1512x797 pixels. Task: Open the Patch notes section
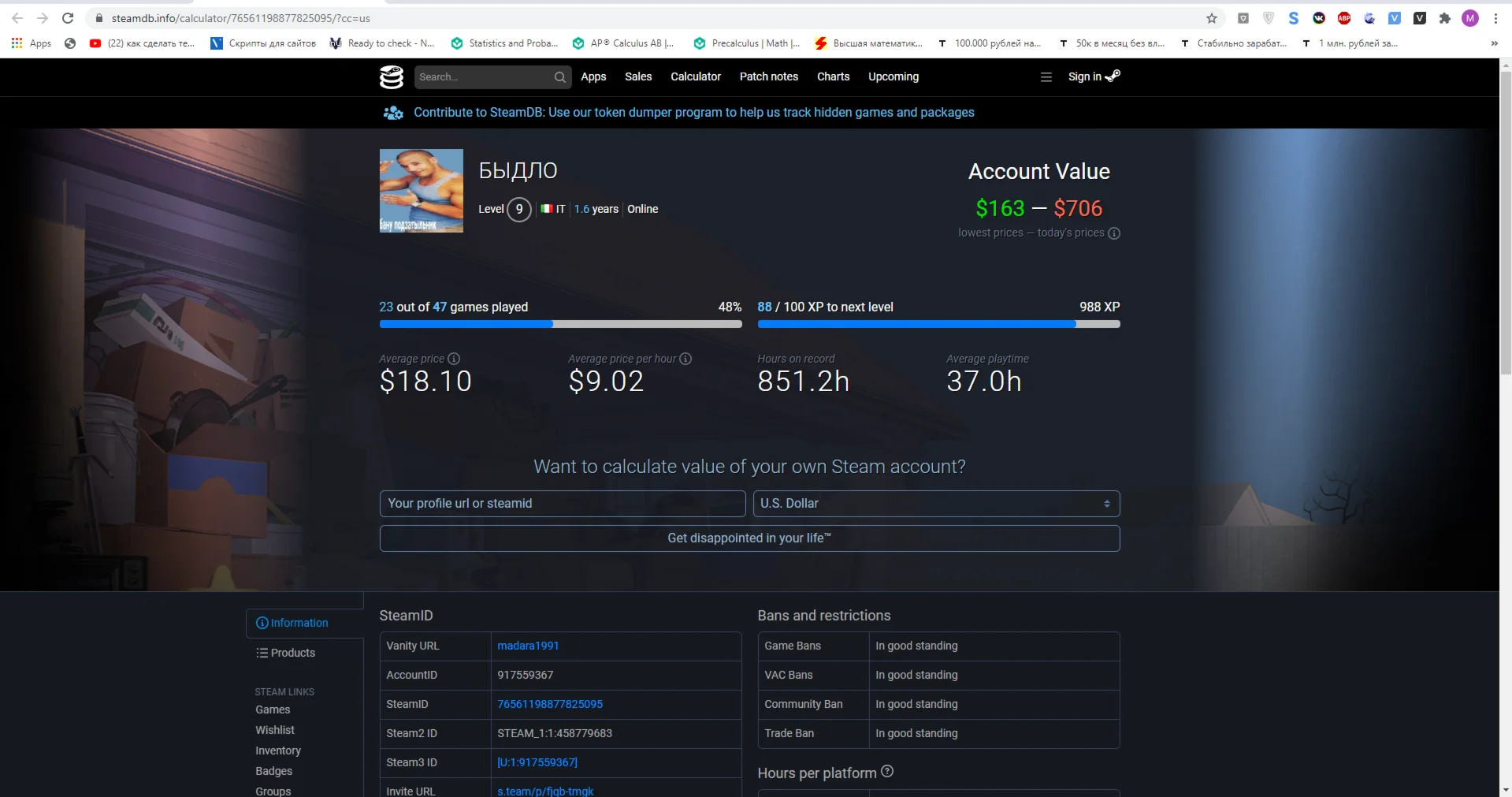(768, 76)
